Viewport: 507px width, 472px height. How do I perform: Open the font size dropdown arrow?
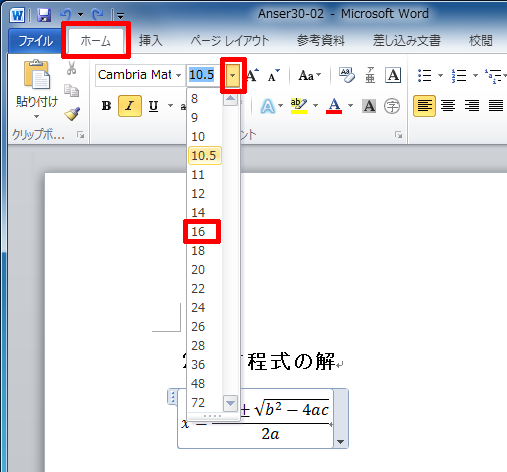(x=233, y=75)
